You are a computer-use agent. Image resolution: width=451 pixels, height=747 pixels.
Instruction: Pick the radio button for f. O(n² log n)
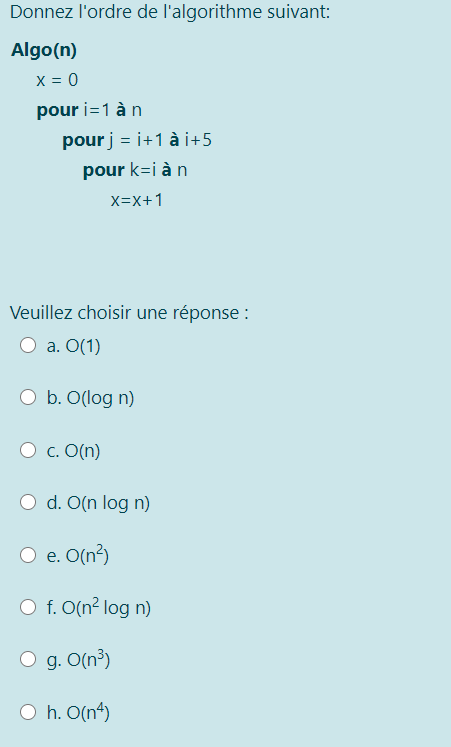click(x=28, y=607)
